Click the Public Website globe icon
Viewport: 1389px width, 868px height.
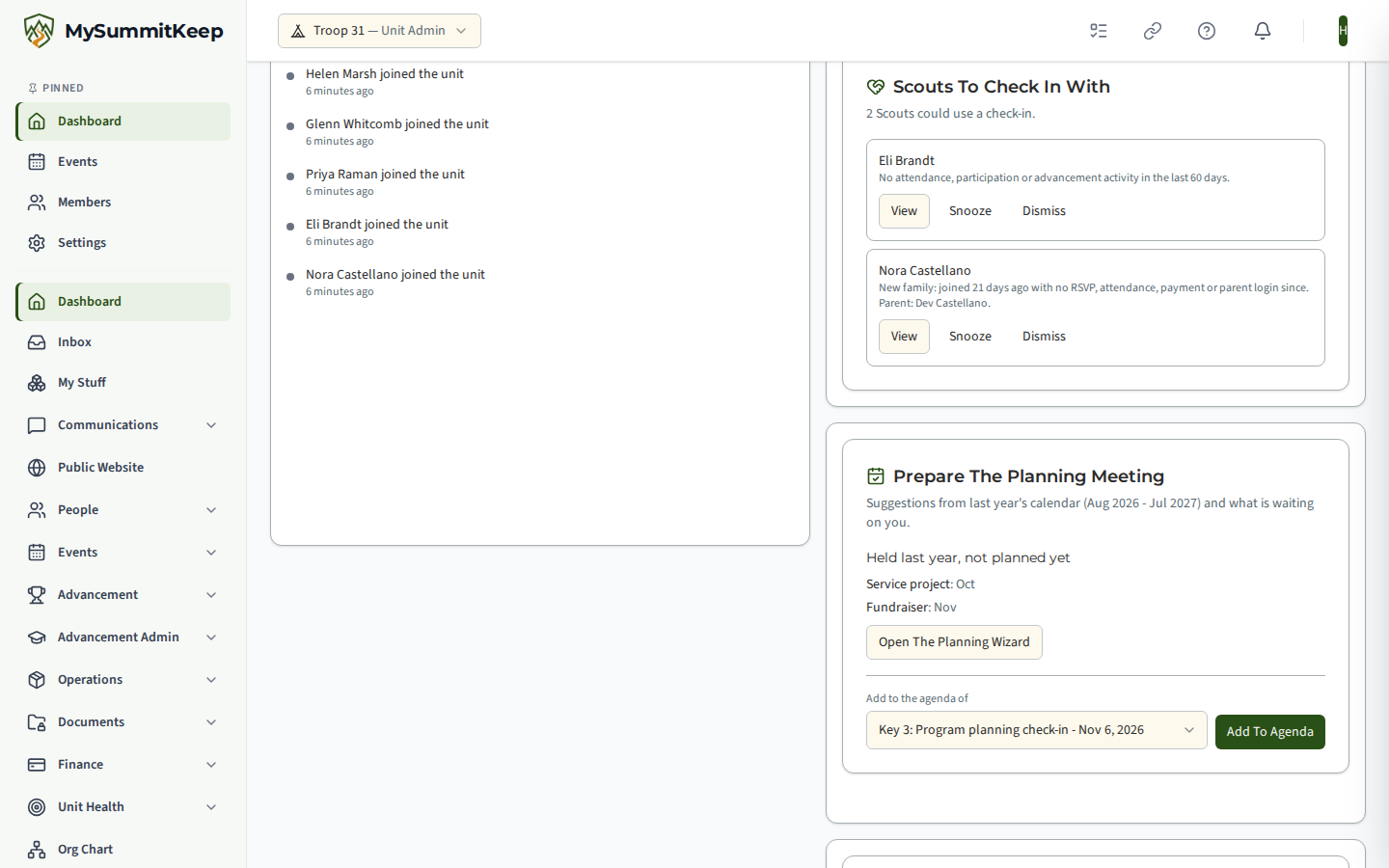coord(37,468)
